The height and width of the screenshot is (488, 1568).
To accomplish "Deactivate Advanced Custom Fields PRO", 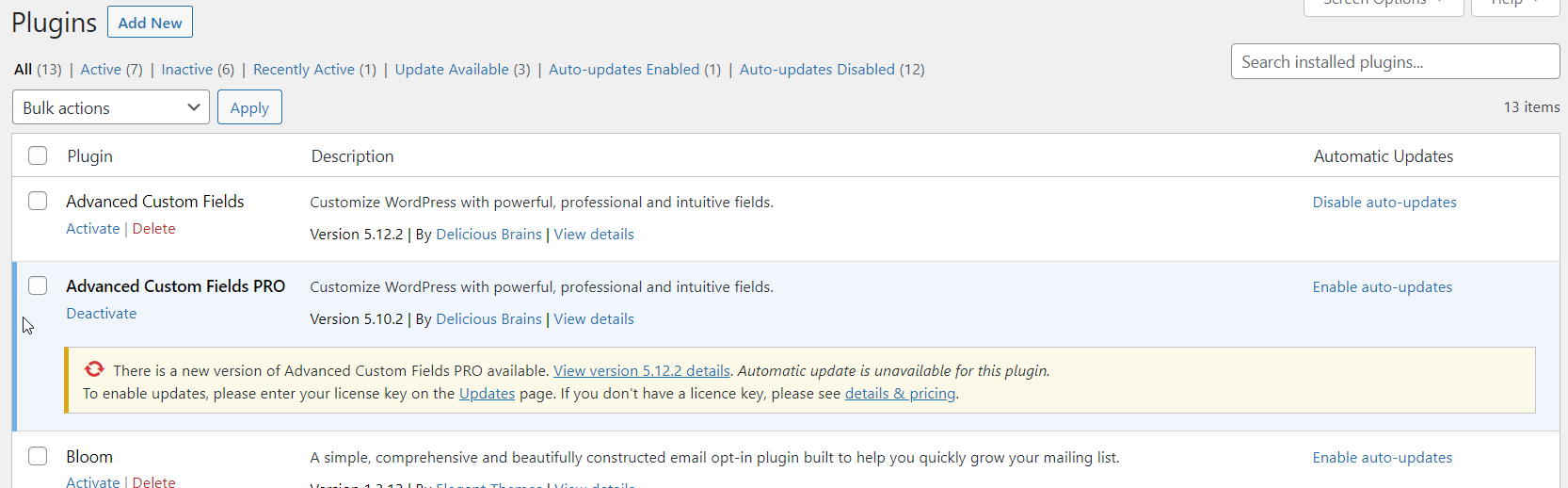I will click(101, 313).
